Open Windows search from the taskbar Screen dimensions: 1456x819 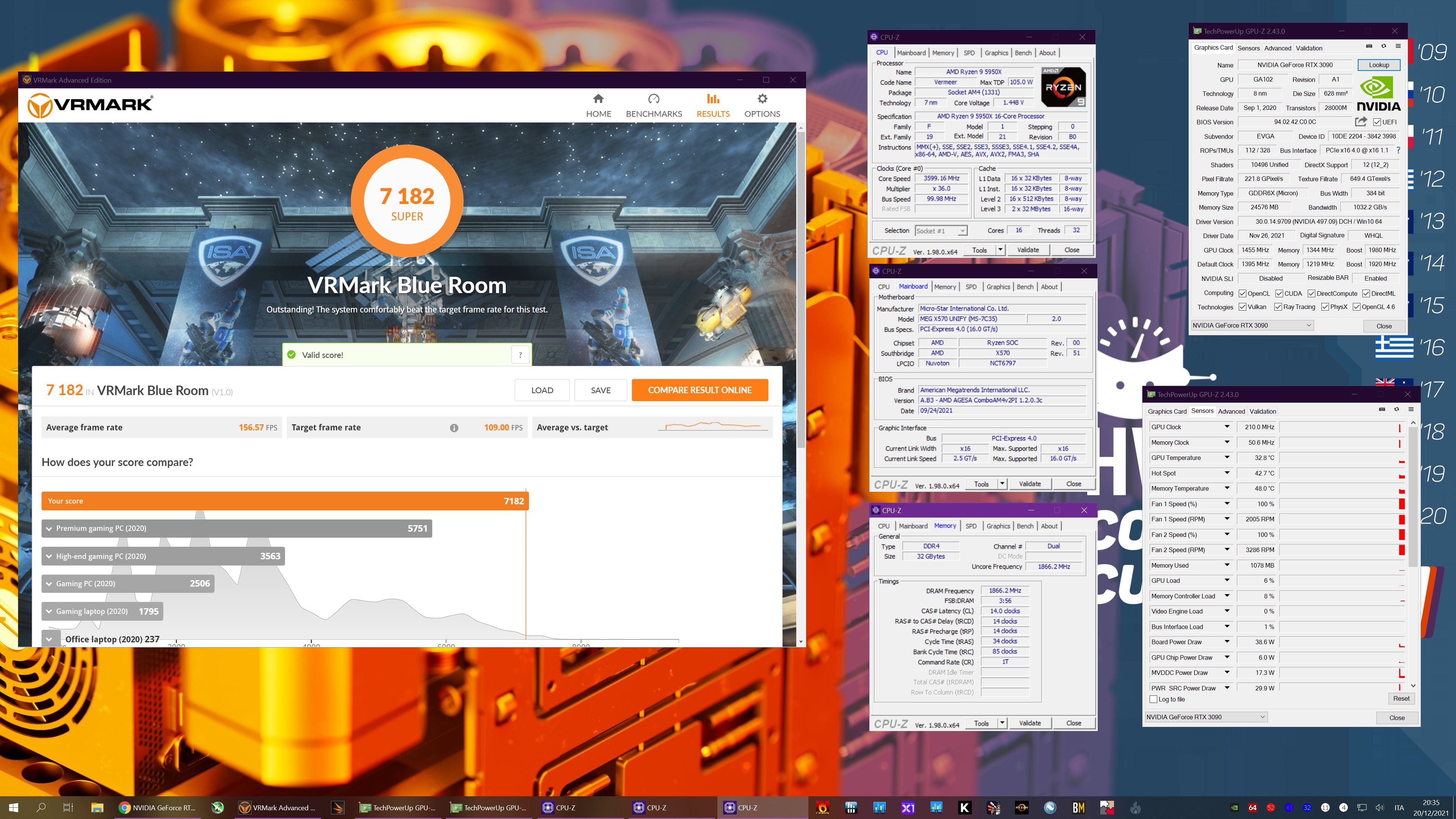pos(41,808)
